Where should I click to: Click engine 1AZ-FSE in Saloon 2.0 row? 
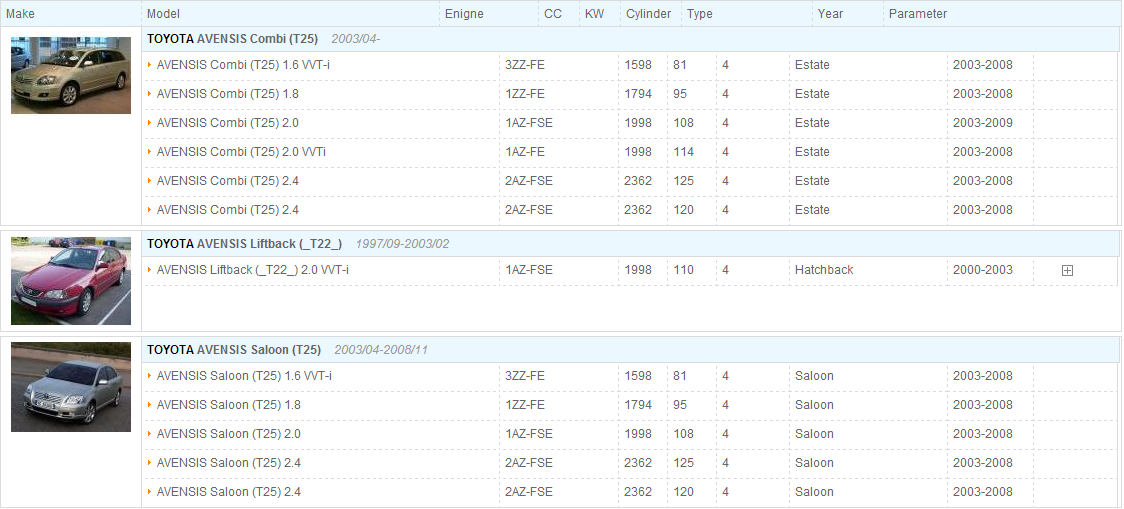click(529, 434)
